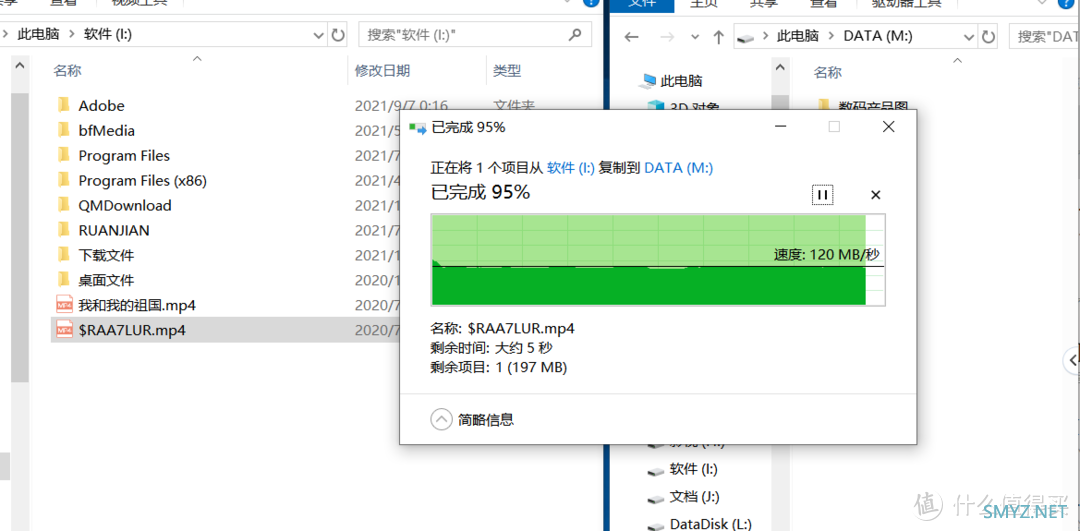The width and height of the screenshot is (1080, 531).
Task: Select the Program Files (x86) folder
Action: (143, 180)
